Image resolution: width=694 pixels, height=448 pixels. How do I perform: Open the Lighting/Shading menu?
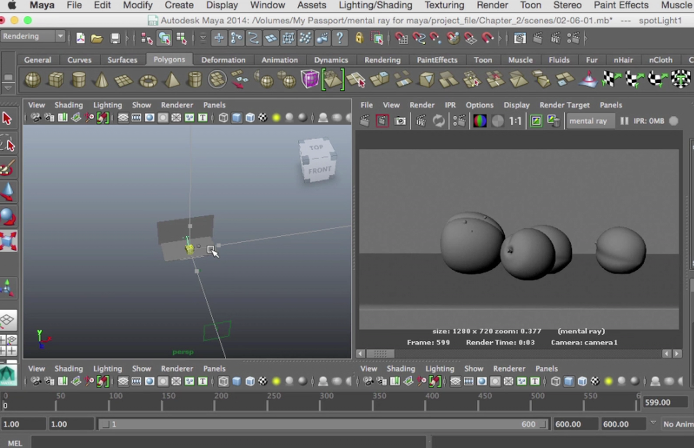375,5
